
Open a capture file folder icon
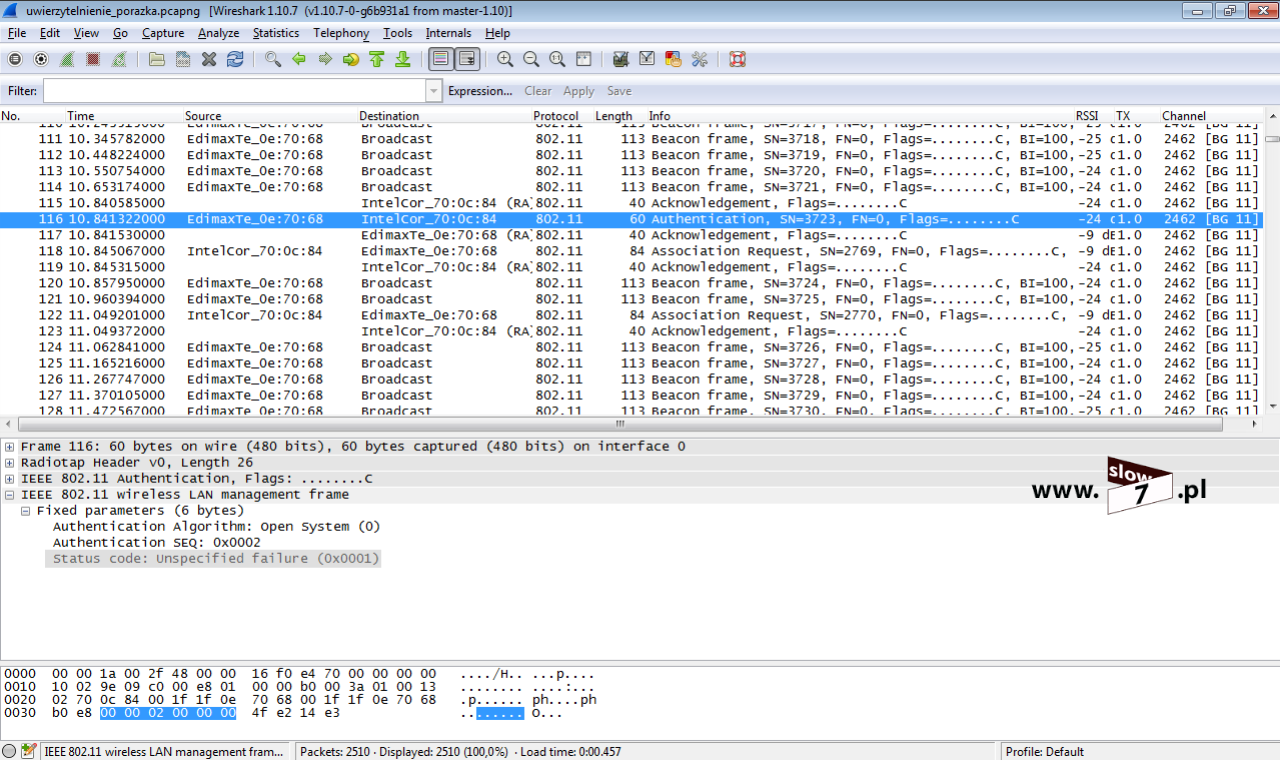(157, 59)
